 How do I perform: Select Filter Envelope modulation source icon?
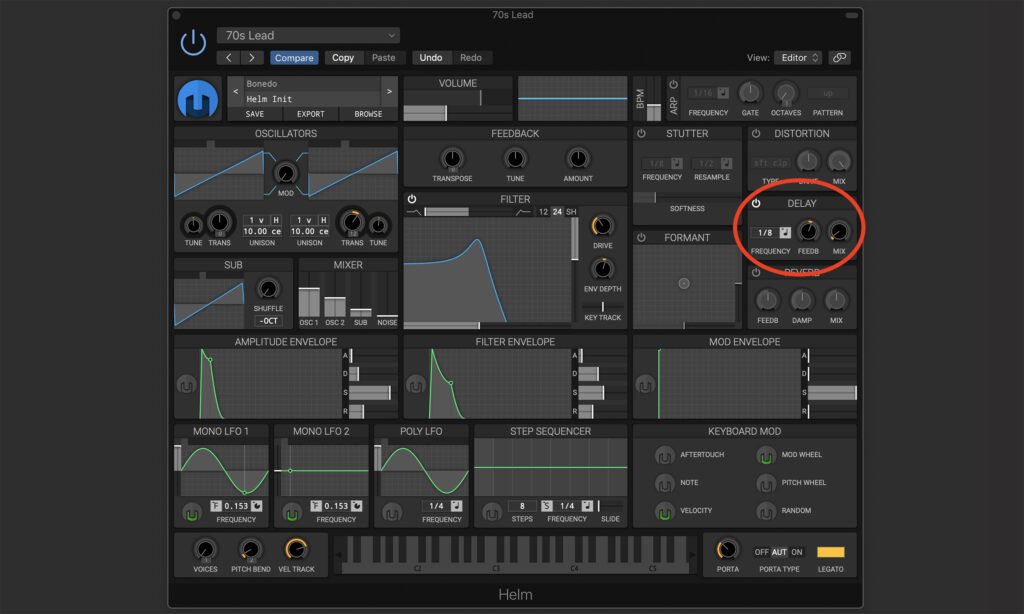pyautogui.click(x=415, y=385)
